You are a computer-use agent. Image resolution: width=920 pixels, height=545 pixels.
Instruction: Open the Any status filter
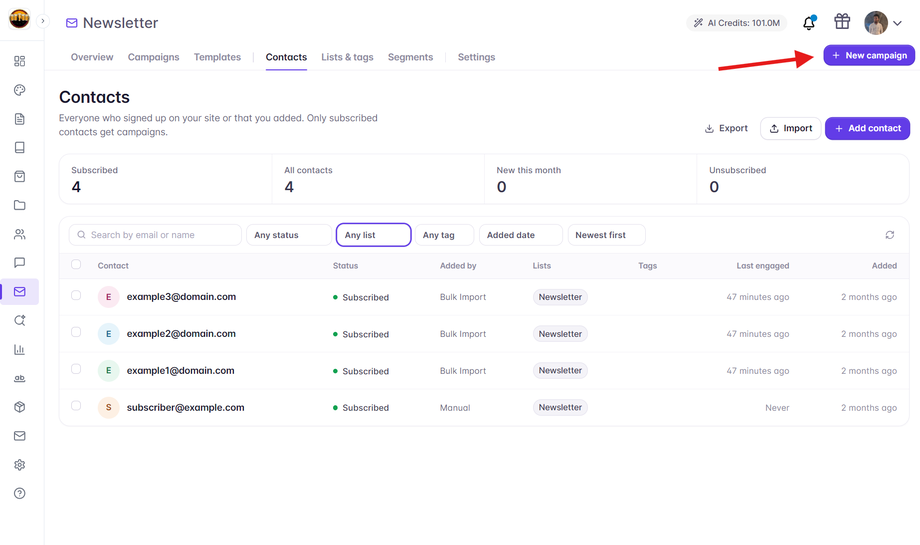click(289, 235)
